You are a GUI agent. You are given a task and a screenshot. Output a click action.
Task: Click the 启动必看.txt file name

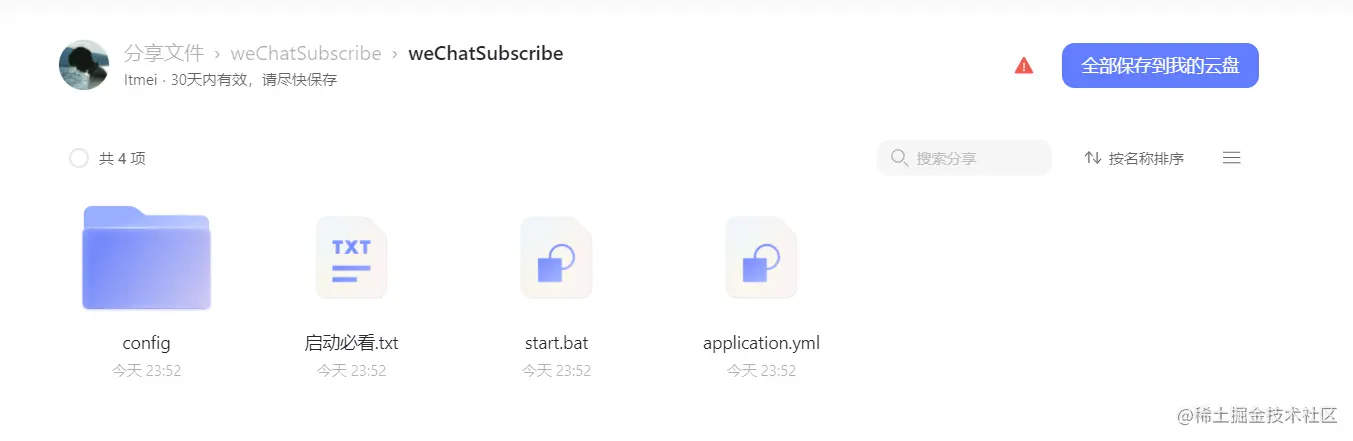352,343
